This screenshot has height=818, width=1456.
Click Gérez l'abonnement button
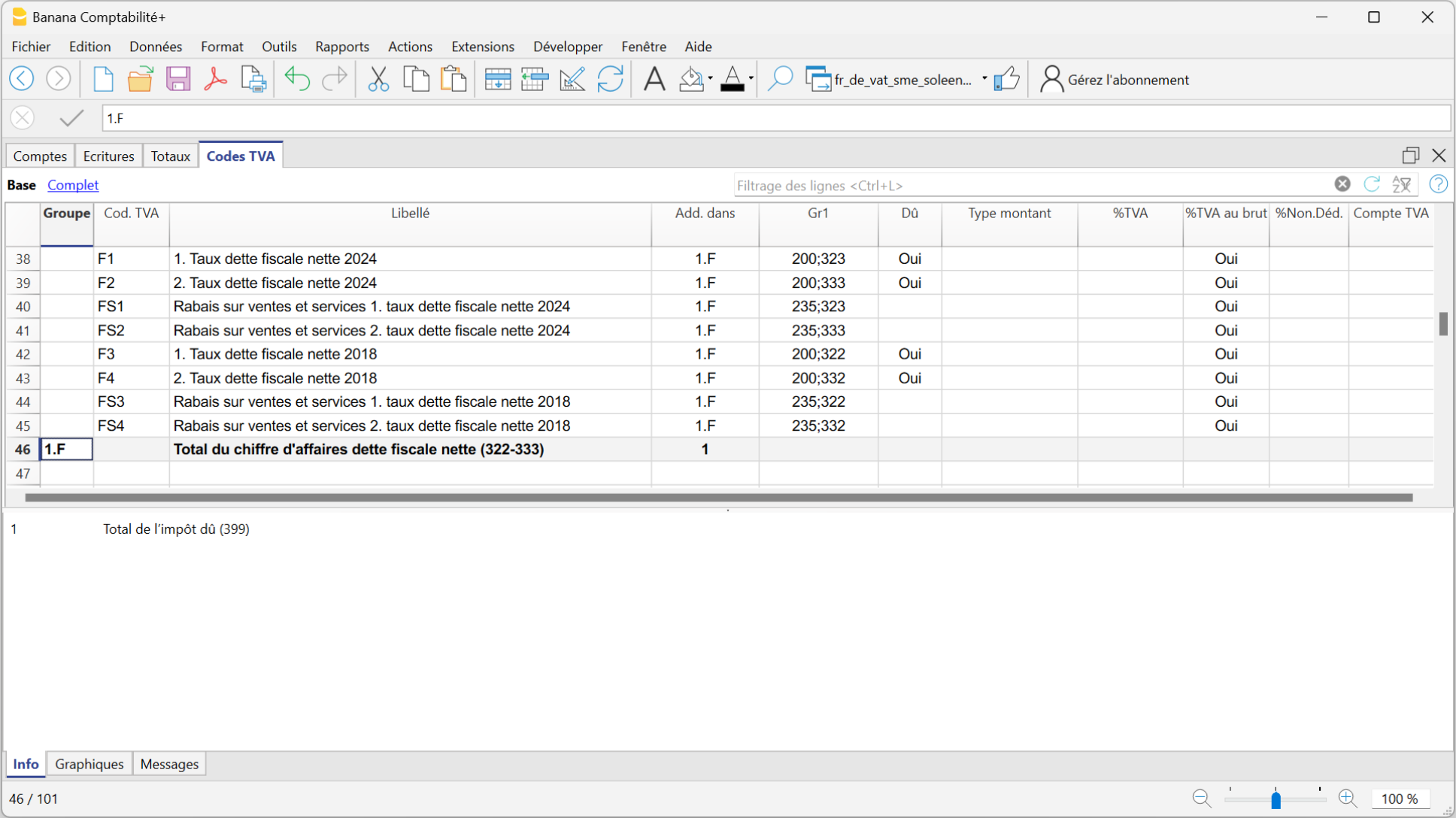tap(1115, 80)
